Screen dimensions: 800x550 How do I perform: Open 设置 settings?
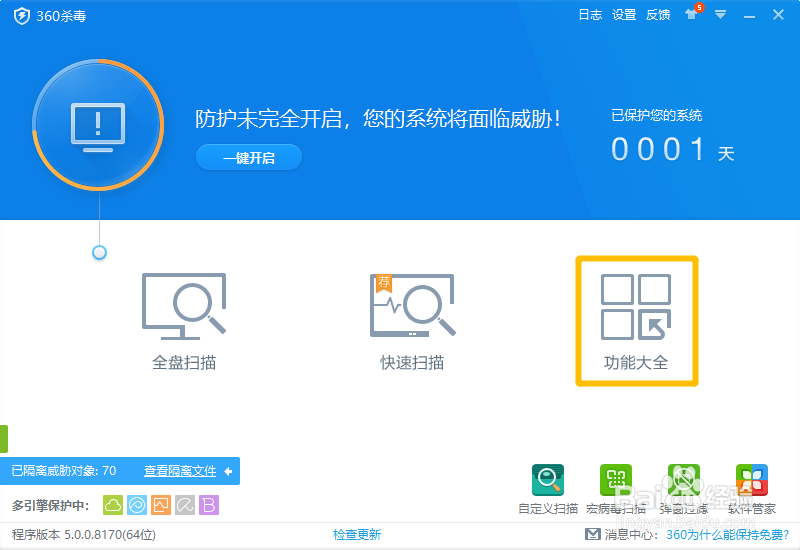point(624,15)
